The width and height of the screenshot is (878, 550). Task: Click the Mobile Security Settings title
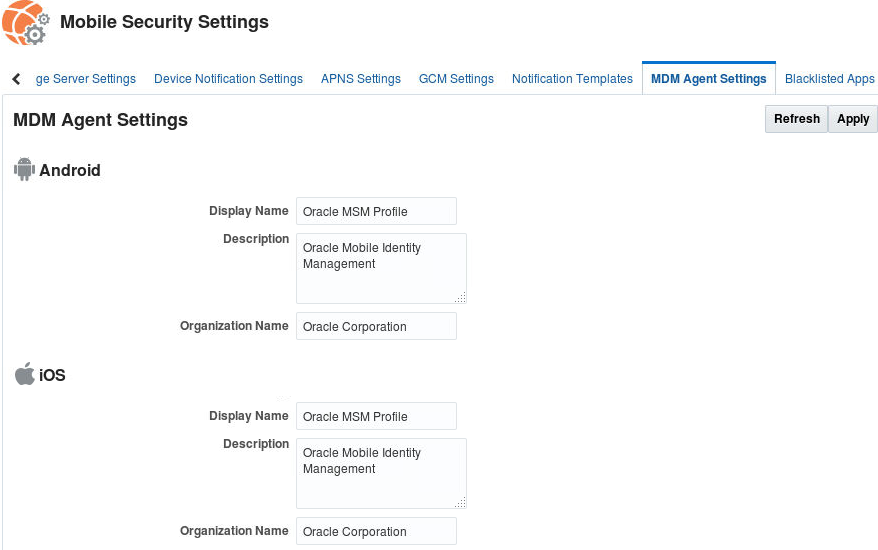pos(164,22)
